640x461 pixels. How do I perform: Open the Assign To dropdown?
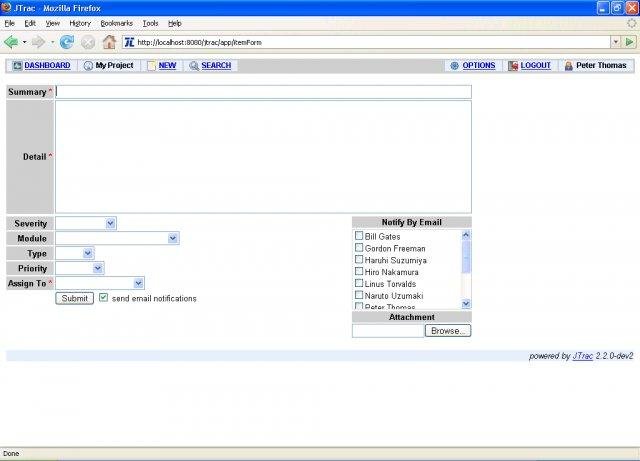138,283
